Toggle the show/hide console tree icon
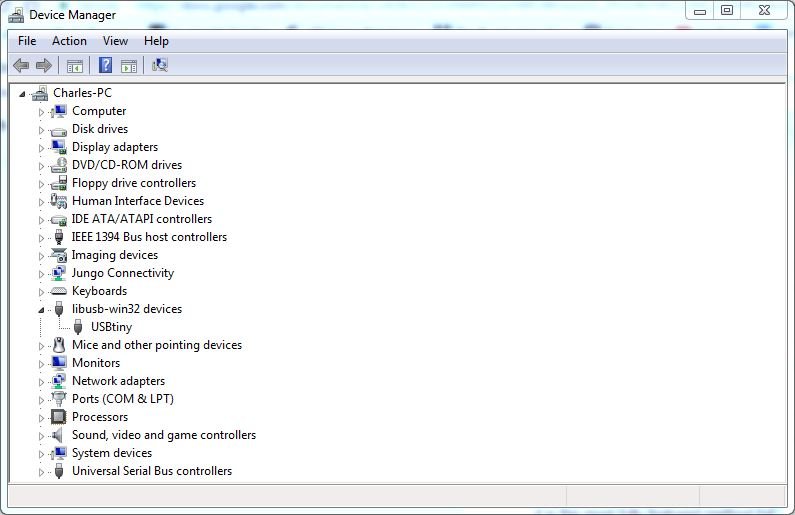 pos(74,66)
